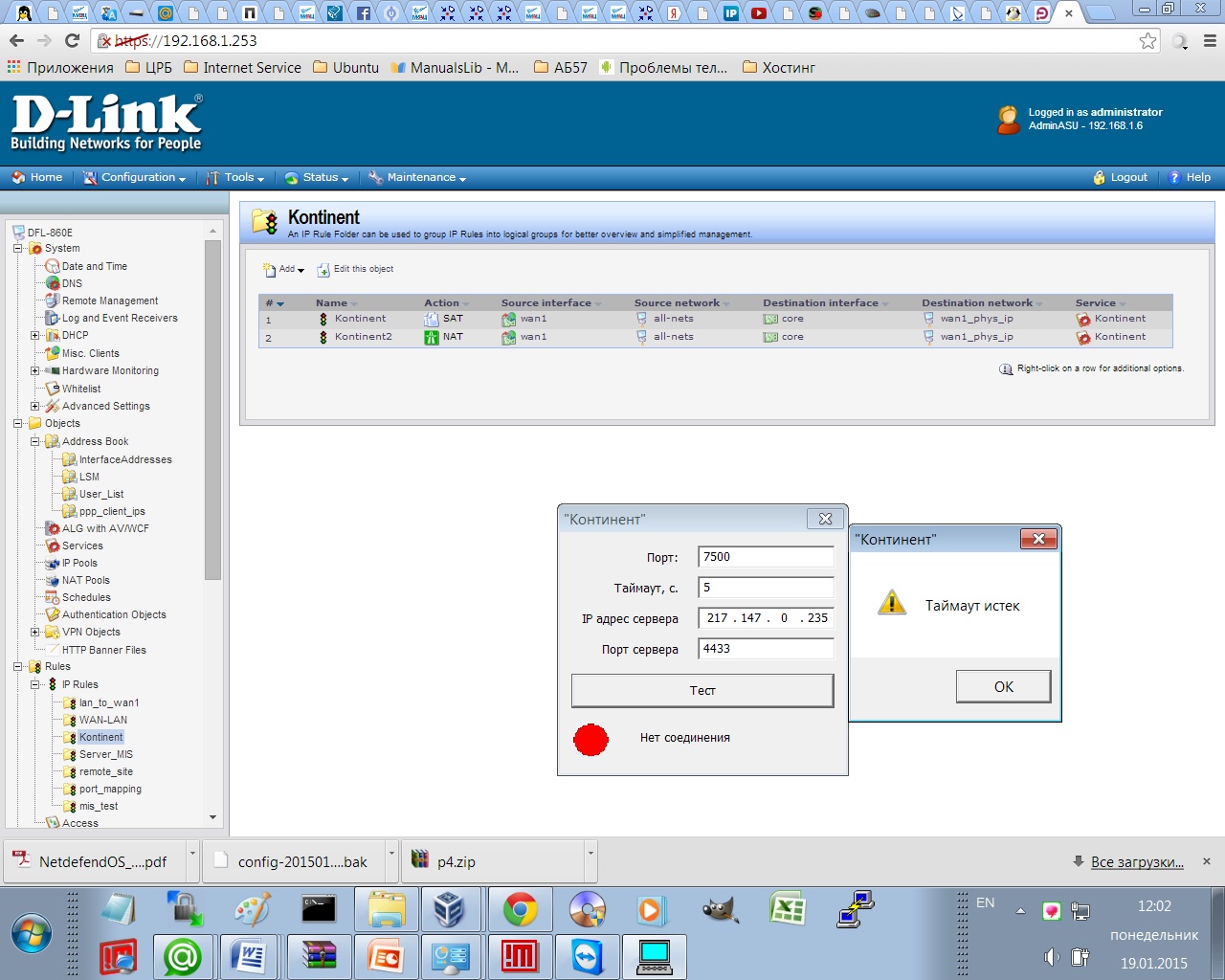
Task: Expand the DHCP tree node
Action: 35,336
